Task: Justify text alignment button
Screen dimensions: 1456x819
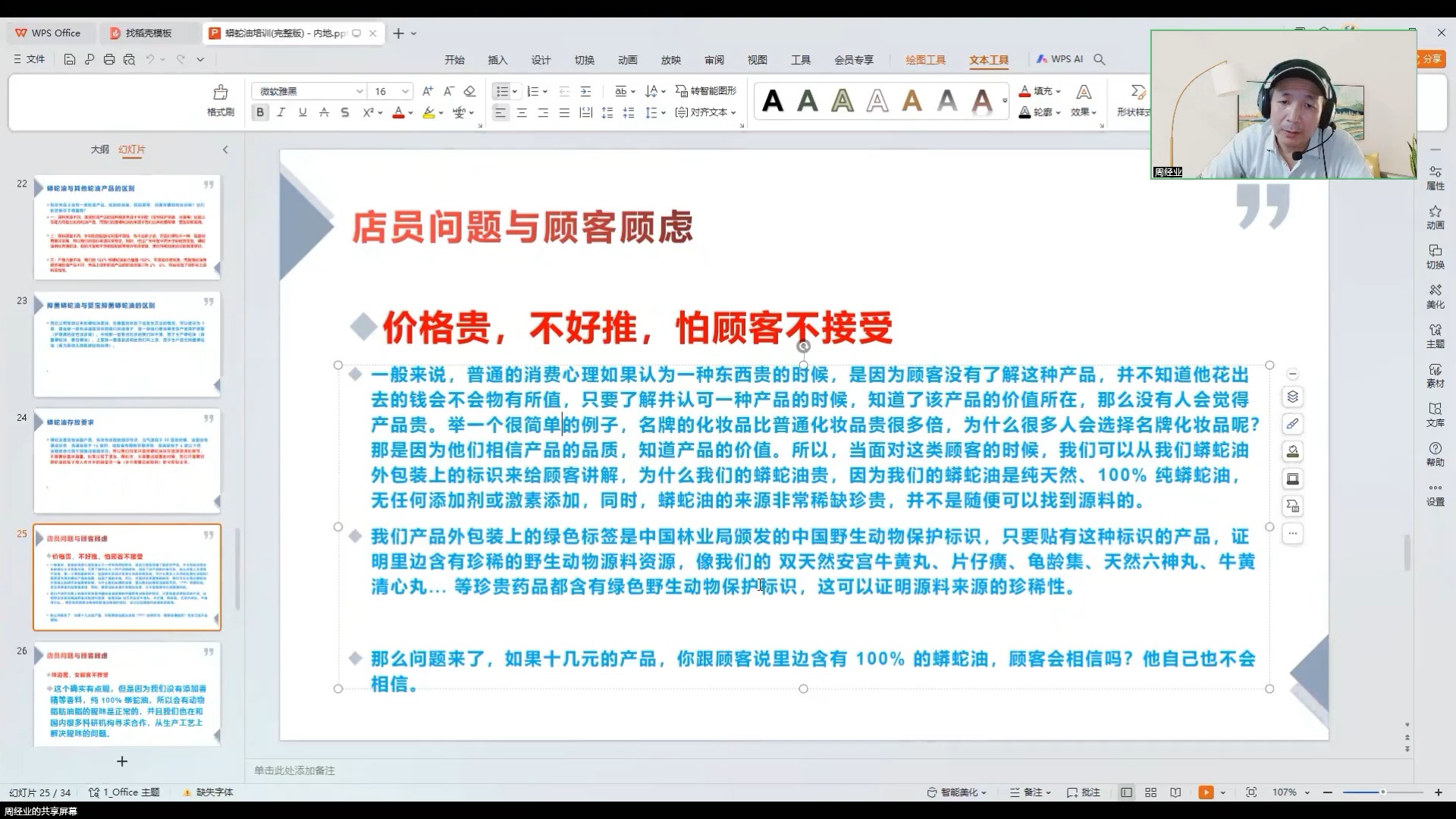Action: [564, 112]
